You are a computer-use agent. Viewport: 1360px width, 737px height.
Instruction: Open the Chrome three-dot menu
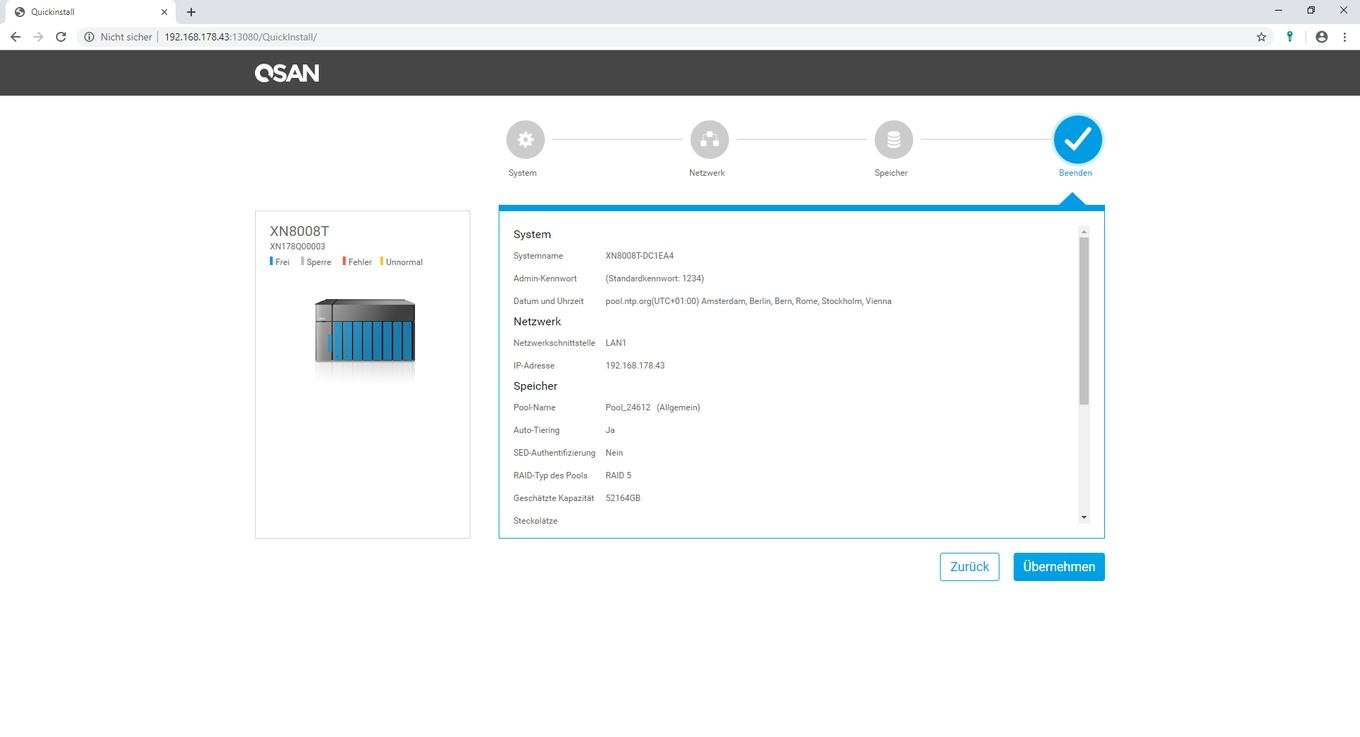pyautogui.click(x=1345, y=37)
